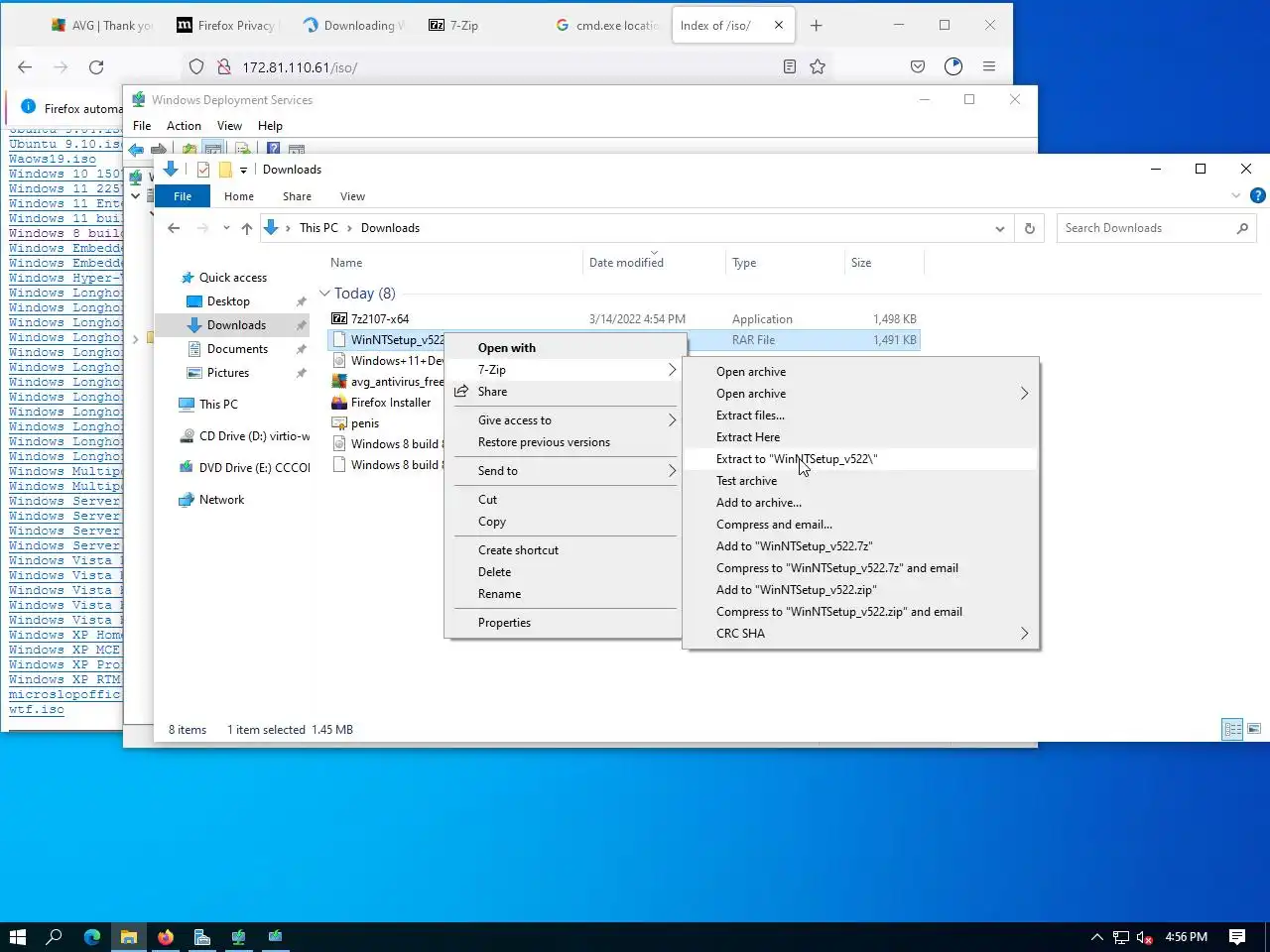This screenshot has width=1270, height=952.
Task: Switch to details view icon
Action: (x=1232, y=730)
